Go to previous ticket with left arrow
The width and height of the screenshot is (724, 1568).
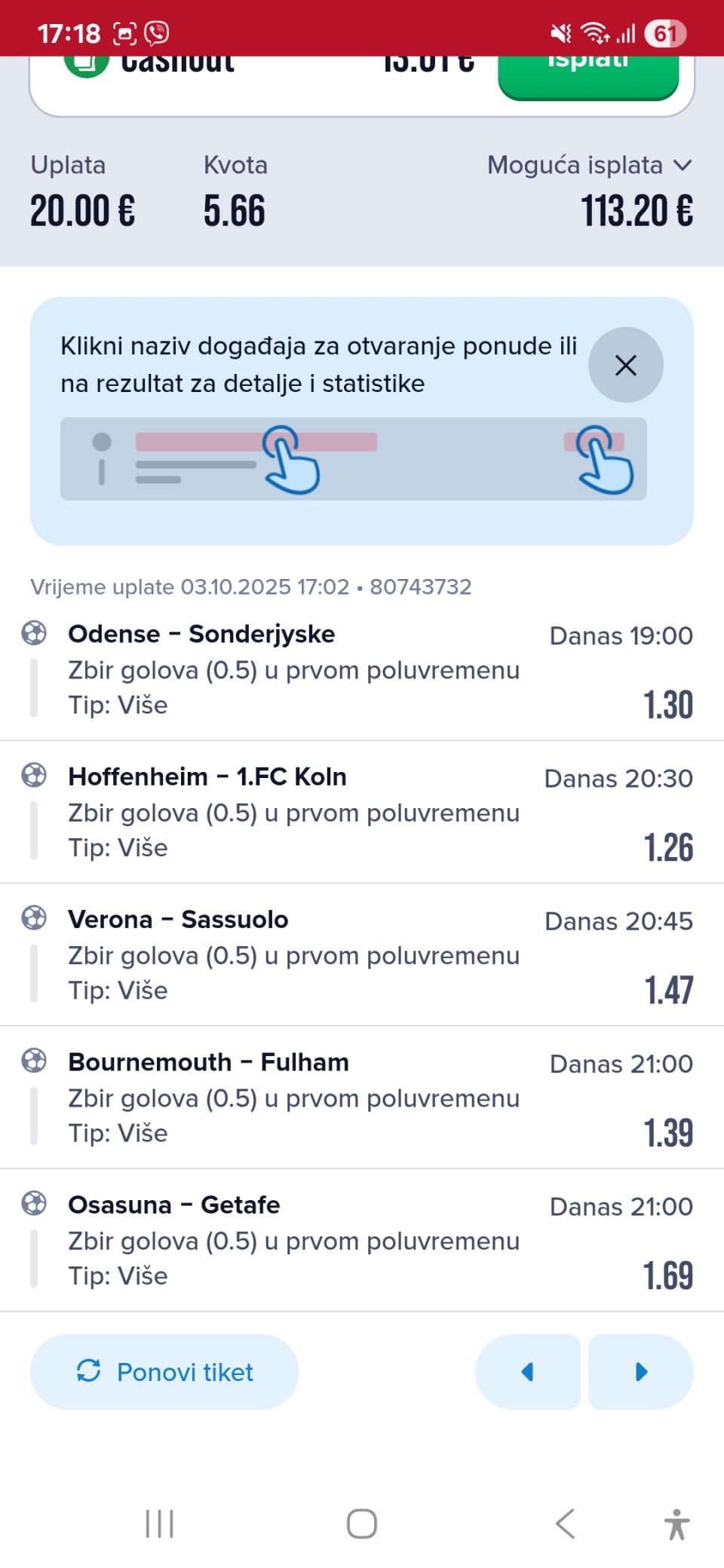(528, 1372)
